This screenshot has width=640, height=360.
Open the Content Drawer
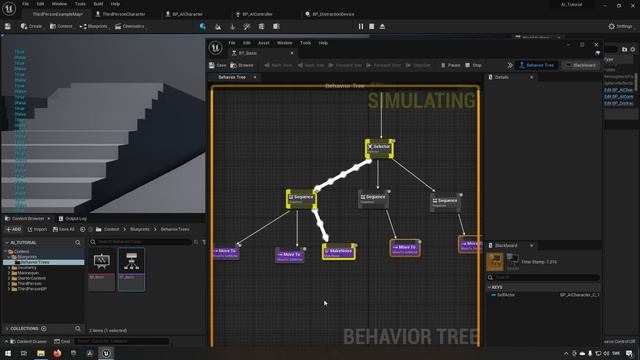tap(28, 342)
